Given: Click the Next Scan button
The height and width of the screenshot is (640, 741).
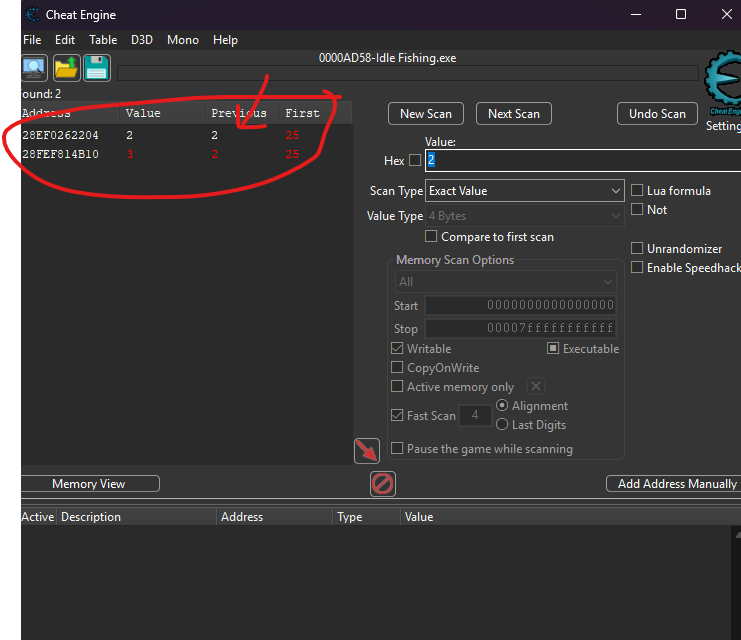Looking at the screenshot, I should click(513, 114).
